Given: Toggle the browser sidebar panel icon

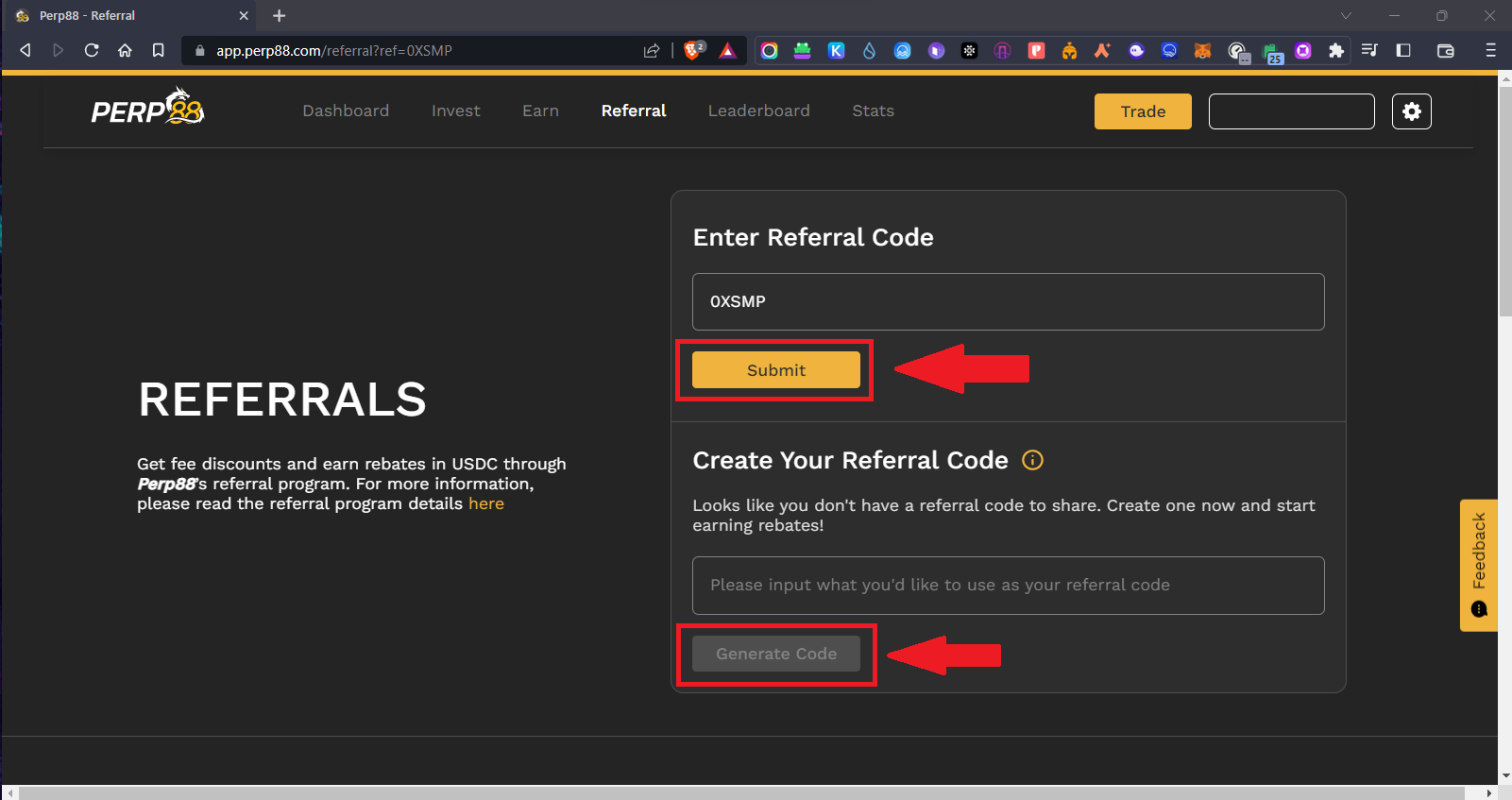Looking at the screenshot, I should coord(1403,50).
